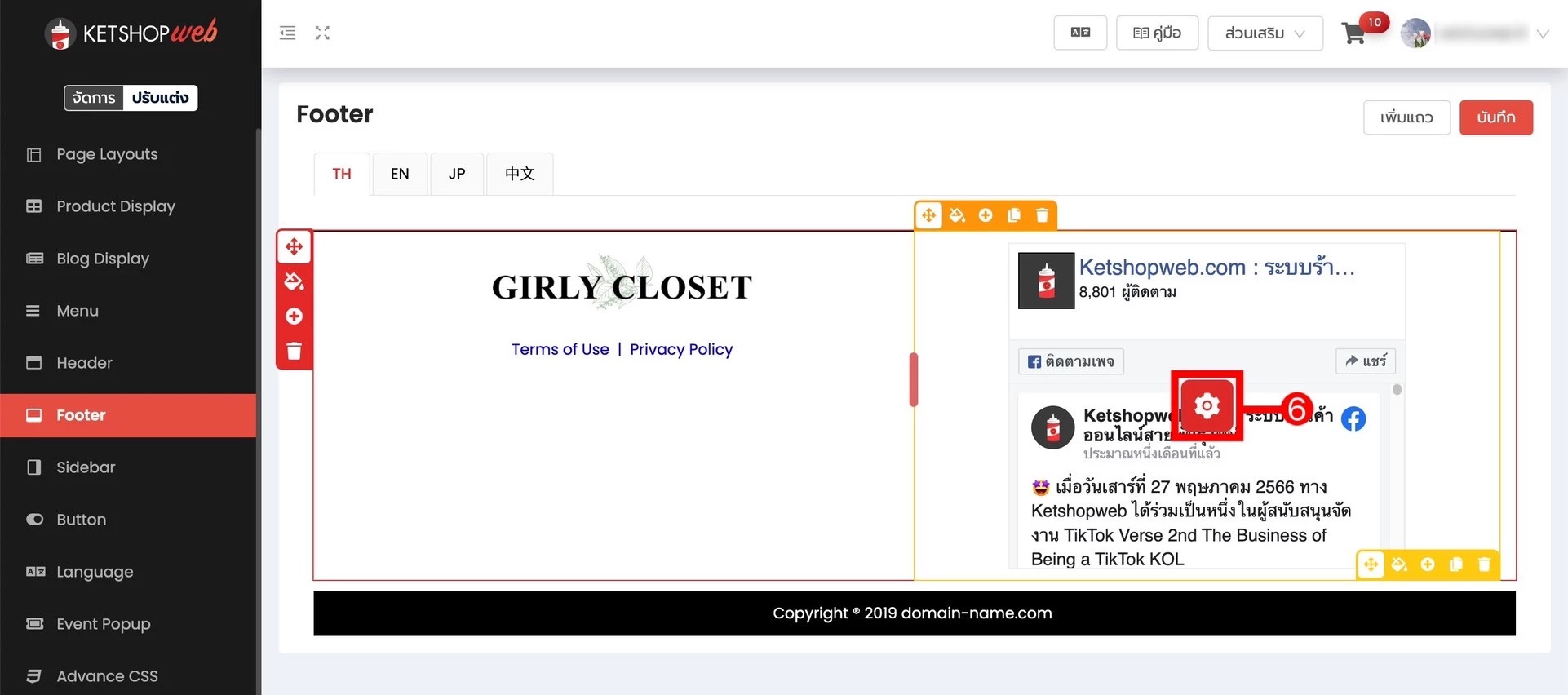Screen dimensions: 1568x695
Task: Switch to ปรับแต่ง mode
Action: (160, 98)
